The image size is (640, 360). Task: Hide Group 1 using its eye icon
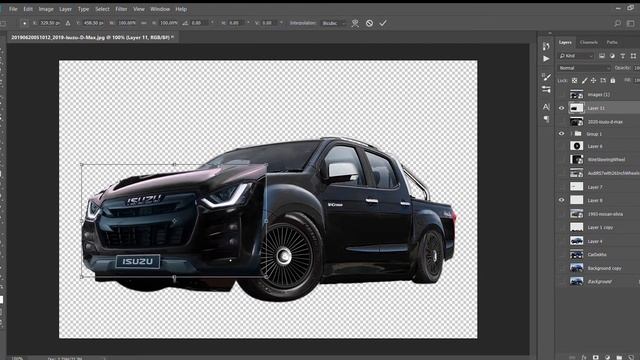click(562, 134)
